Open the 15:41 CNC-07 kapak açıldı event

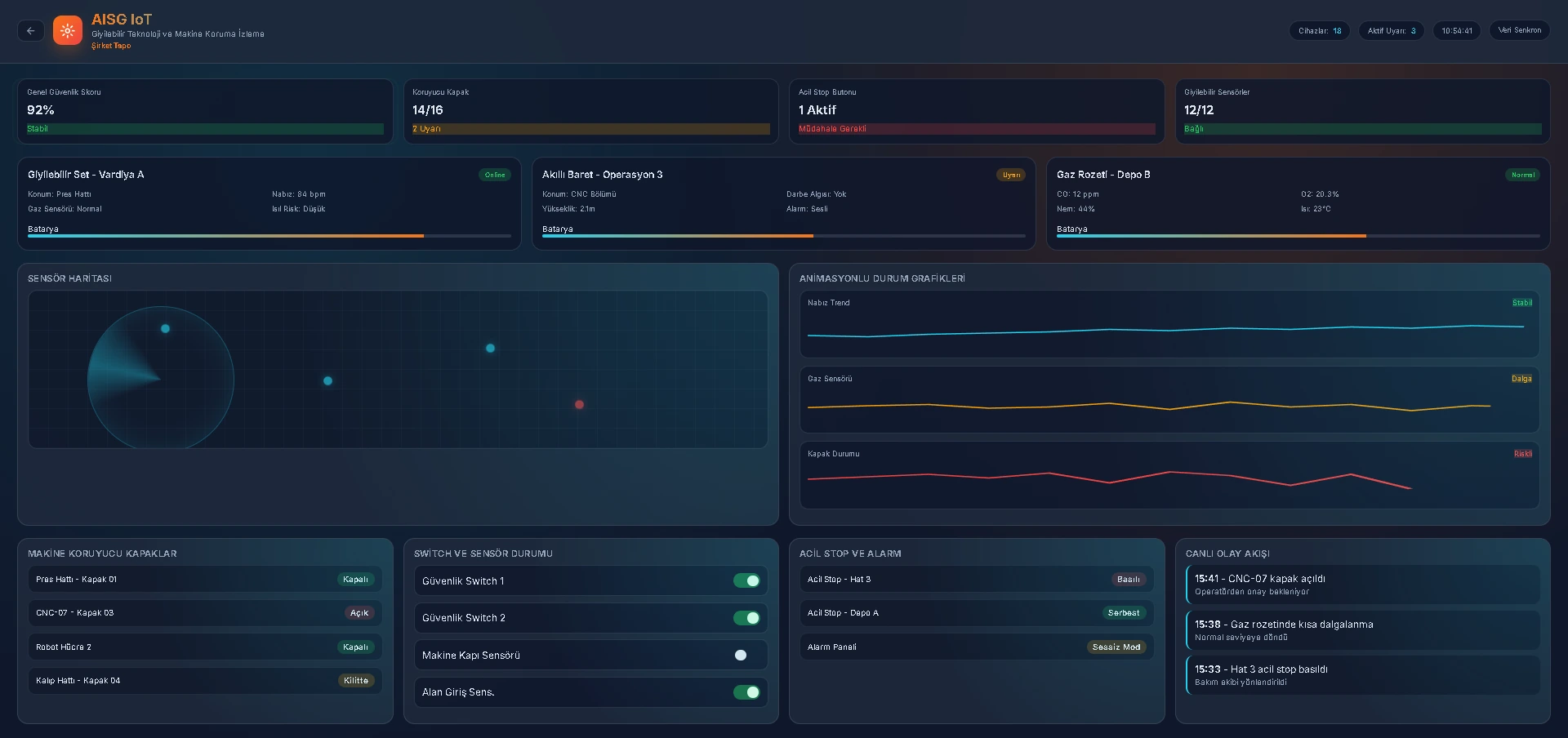(1361, 585)
